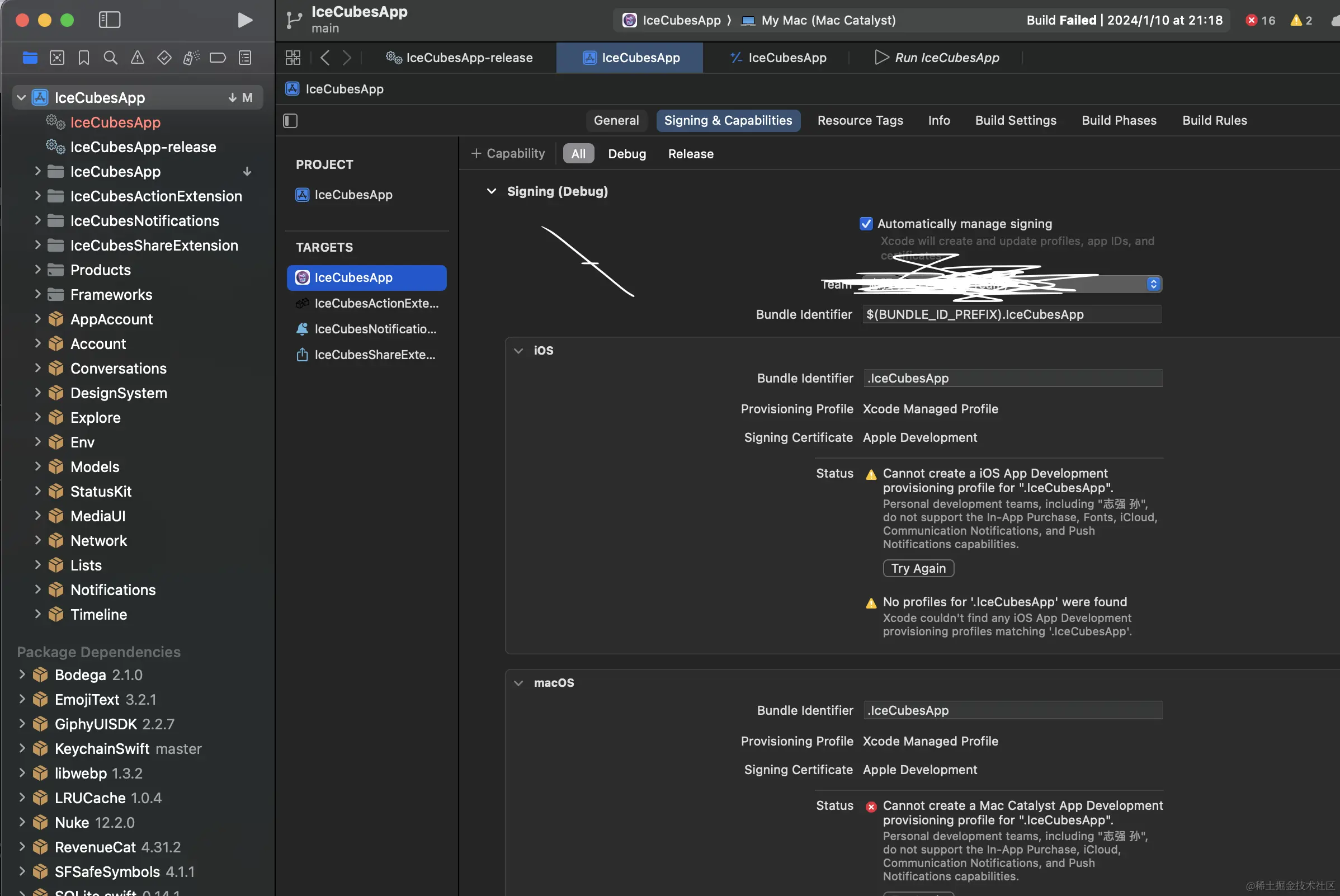This screenshot has width=1340, height=896.
Task: Open the Source Control navigator icon
Action: tap(57, 58)
